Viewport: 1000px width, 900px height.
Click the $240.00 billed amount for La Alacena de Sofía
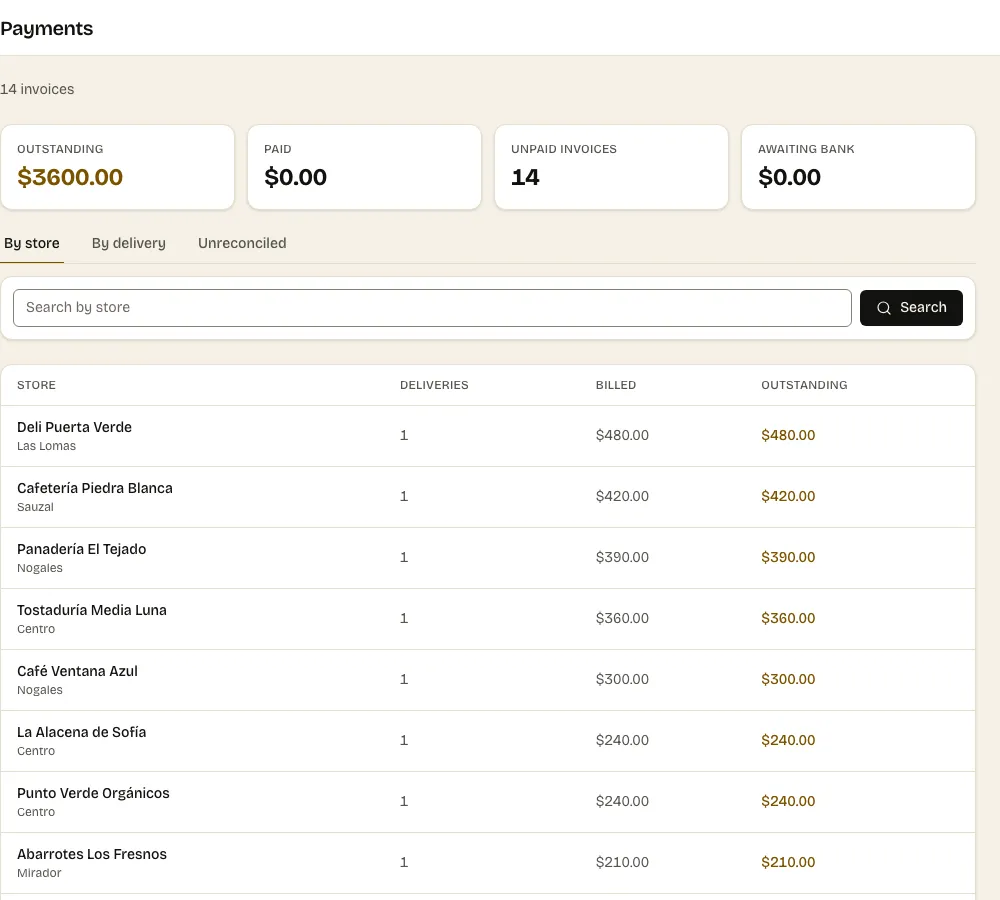pos(622,741)
